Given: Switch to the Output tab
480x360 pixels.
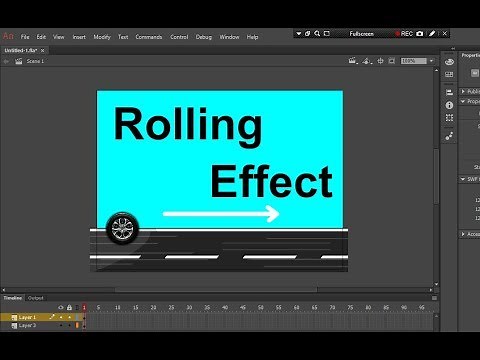Looking at the screenshot, I should click(x=36, y=298).
